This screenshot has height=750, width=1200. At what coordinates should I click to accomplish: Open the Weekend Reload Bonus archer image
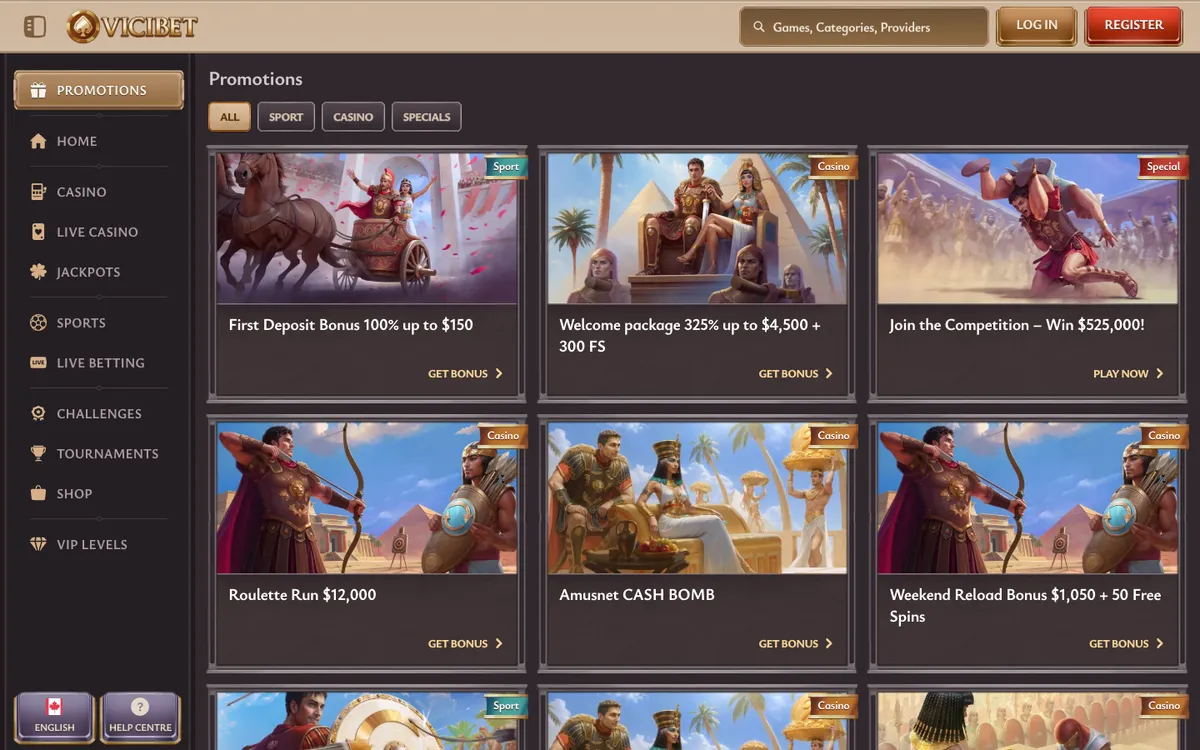tap(1027, 498)
